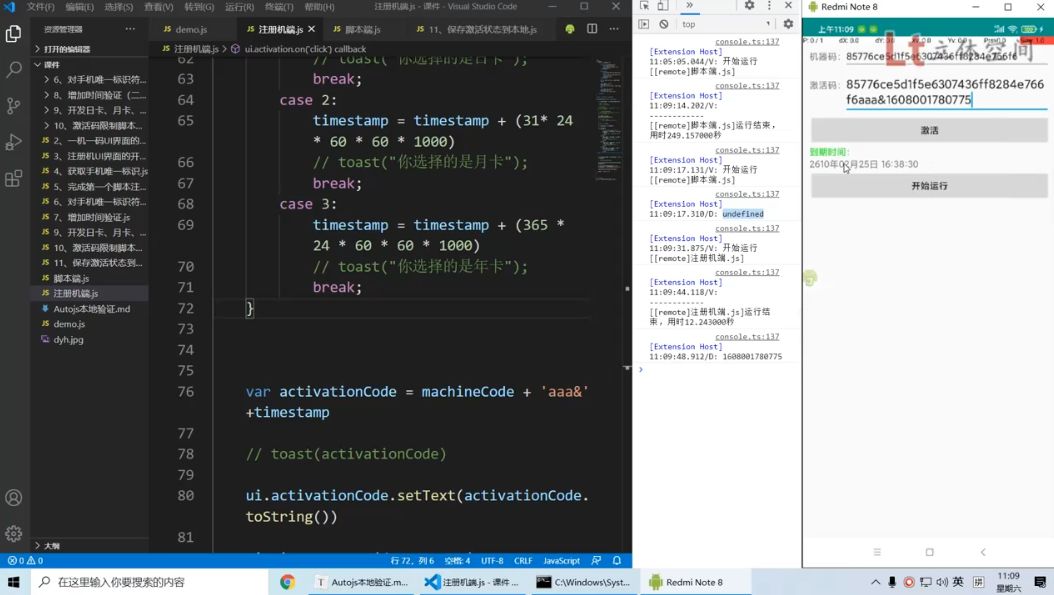Open Run and Debug view
1054x595 pixels.
14,142
